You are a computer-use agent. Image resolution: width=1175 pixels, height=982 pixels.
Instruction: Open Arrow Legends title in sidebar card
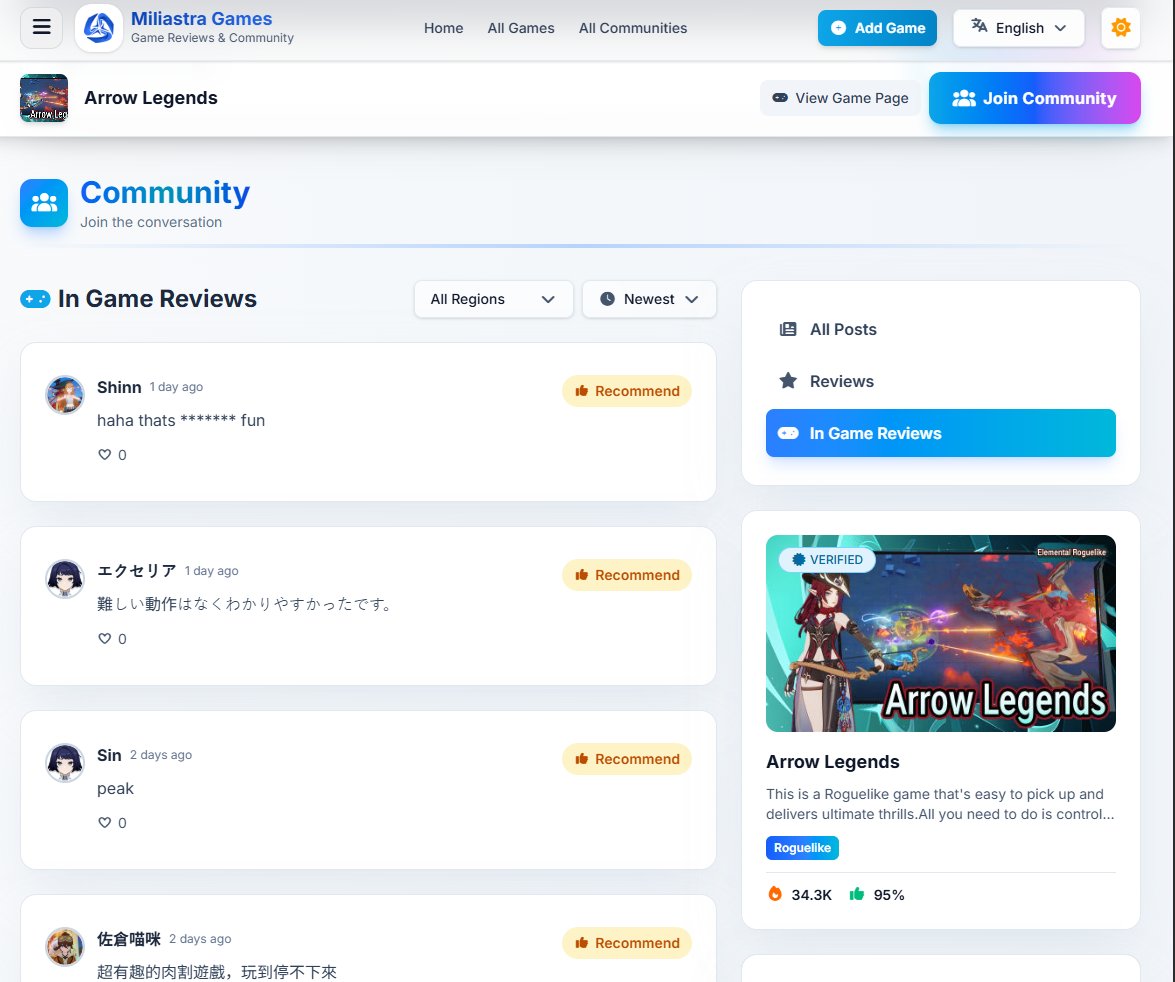tap(833, 762)
